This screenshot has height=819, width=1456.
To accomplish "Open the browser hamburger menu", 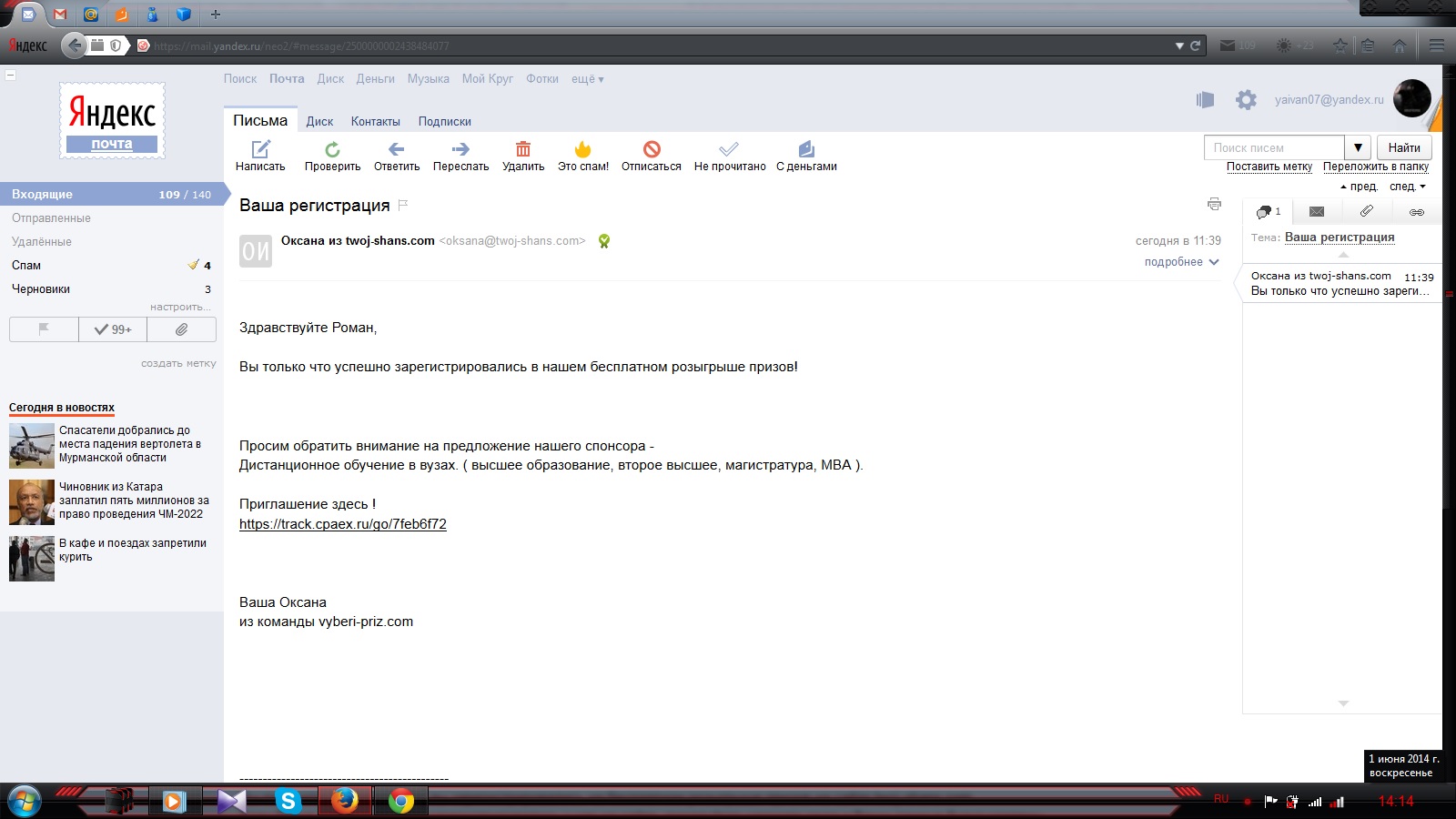I will coord(1437,45).
